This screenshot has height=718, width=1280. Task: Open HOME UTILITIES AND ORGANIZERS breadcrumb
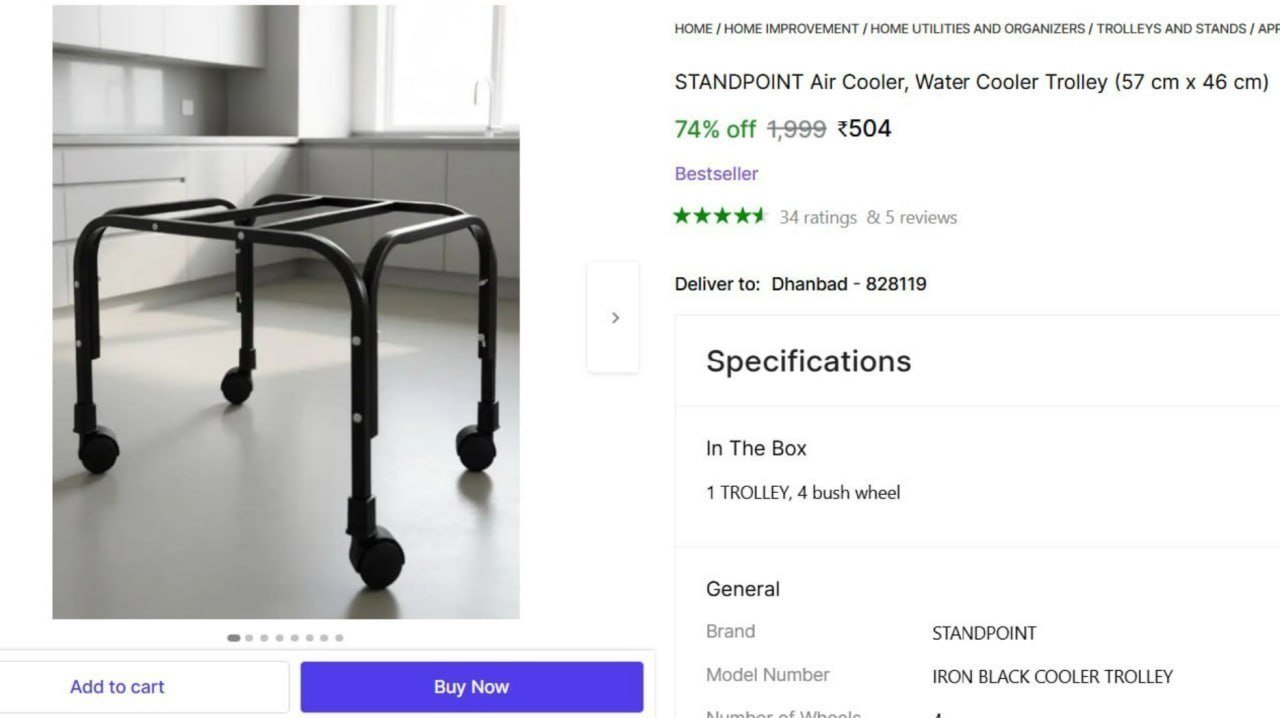(x=977, y=29)
